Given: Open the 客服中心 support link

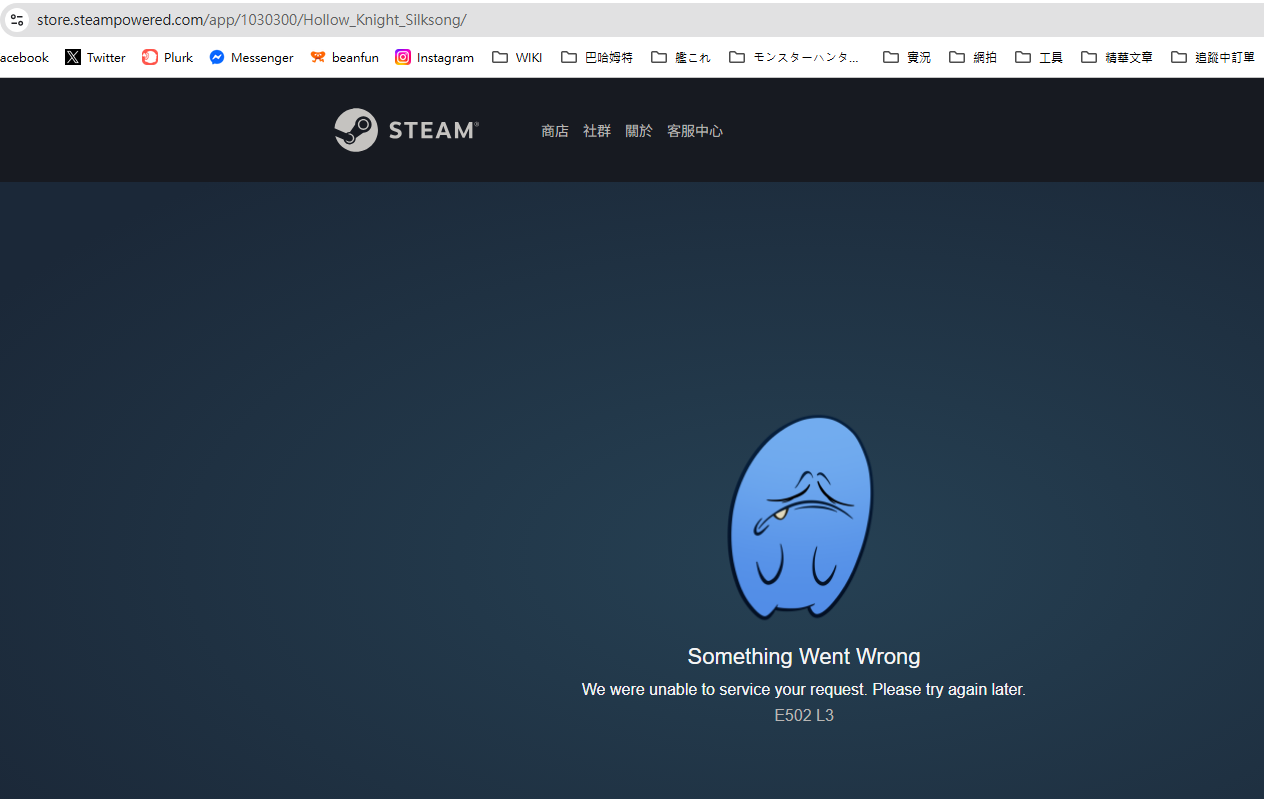Looking at the screenshot, I should click(x=695, y=131).
